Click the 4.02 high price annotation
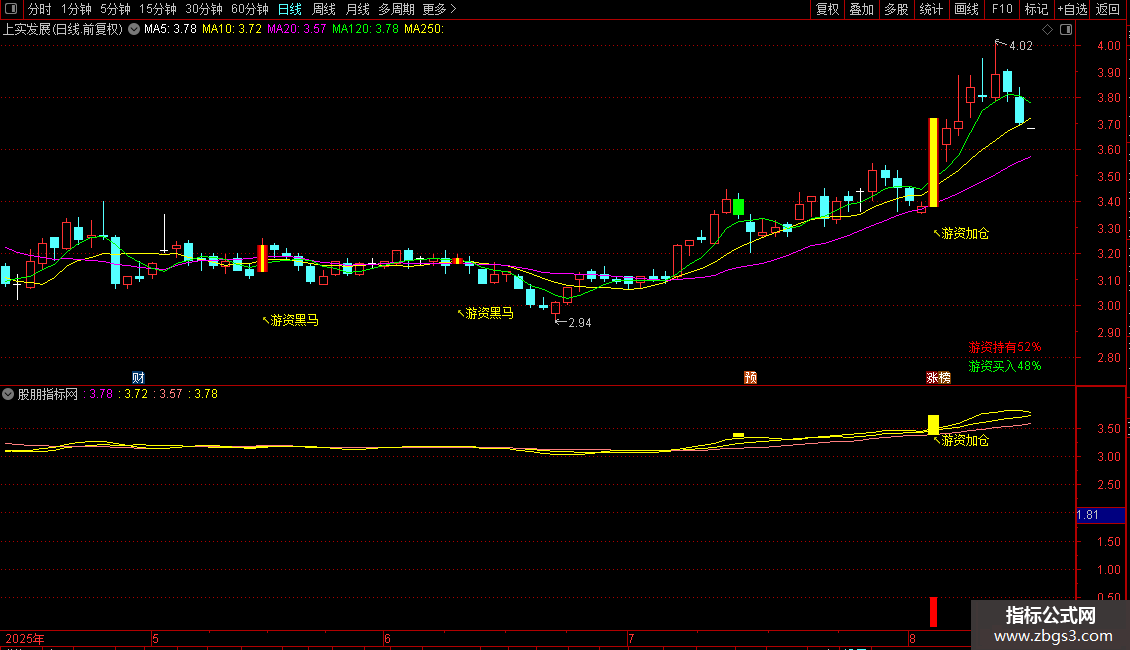The height and width of the screenshot is (650, 1130). 1020,45
